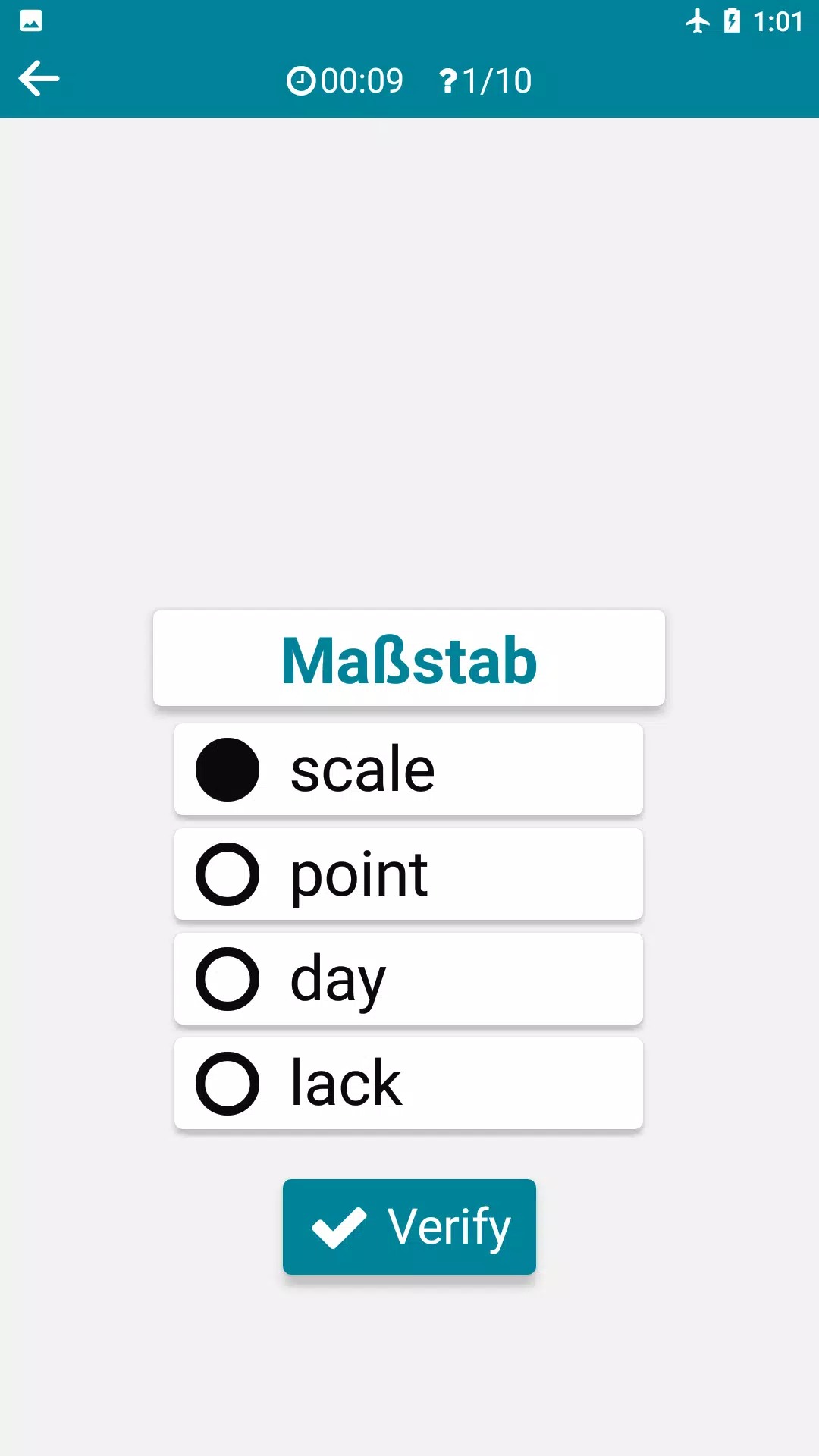
Task: Tap the 00:09 elapsed time text
Action: point(362,81)
